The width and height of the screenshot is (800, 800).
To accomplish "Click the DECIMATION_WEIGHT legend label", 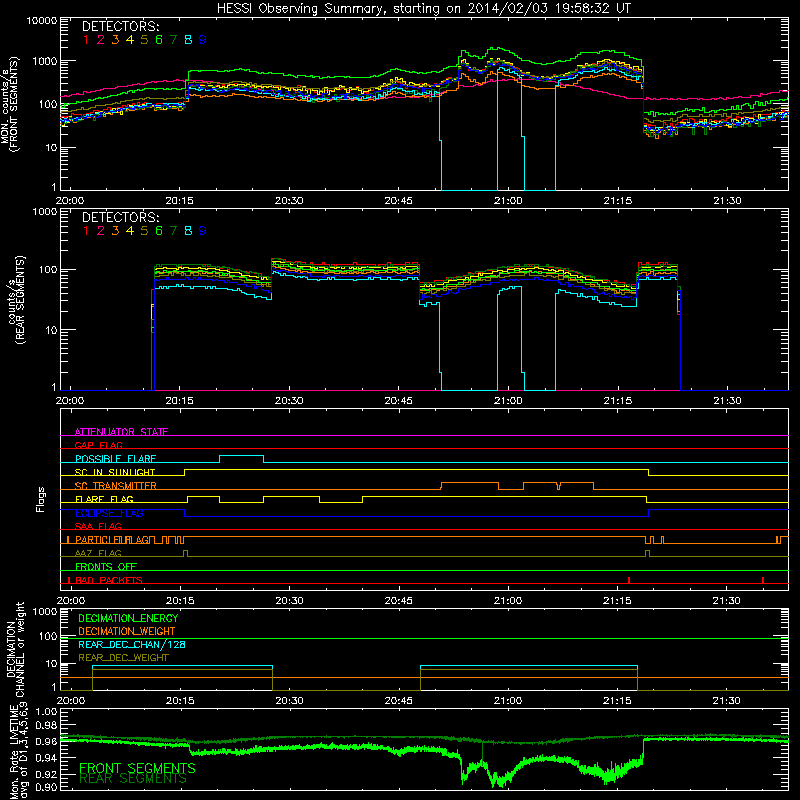I will (127, 631).
